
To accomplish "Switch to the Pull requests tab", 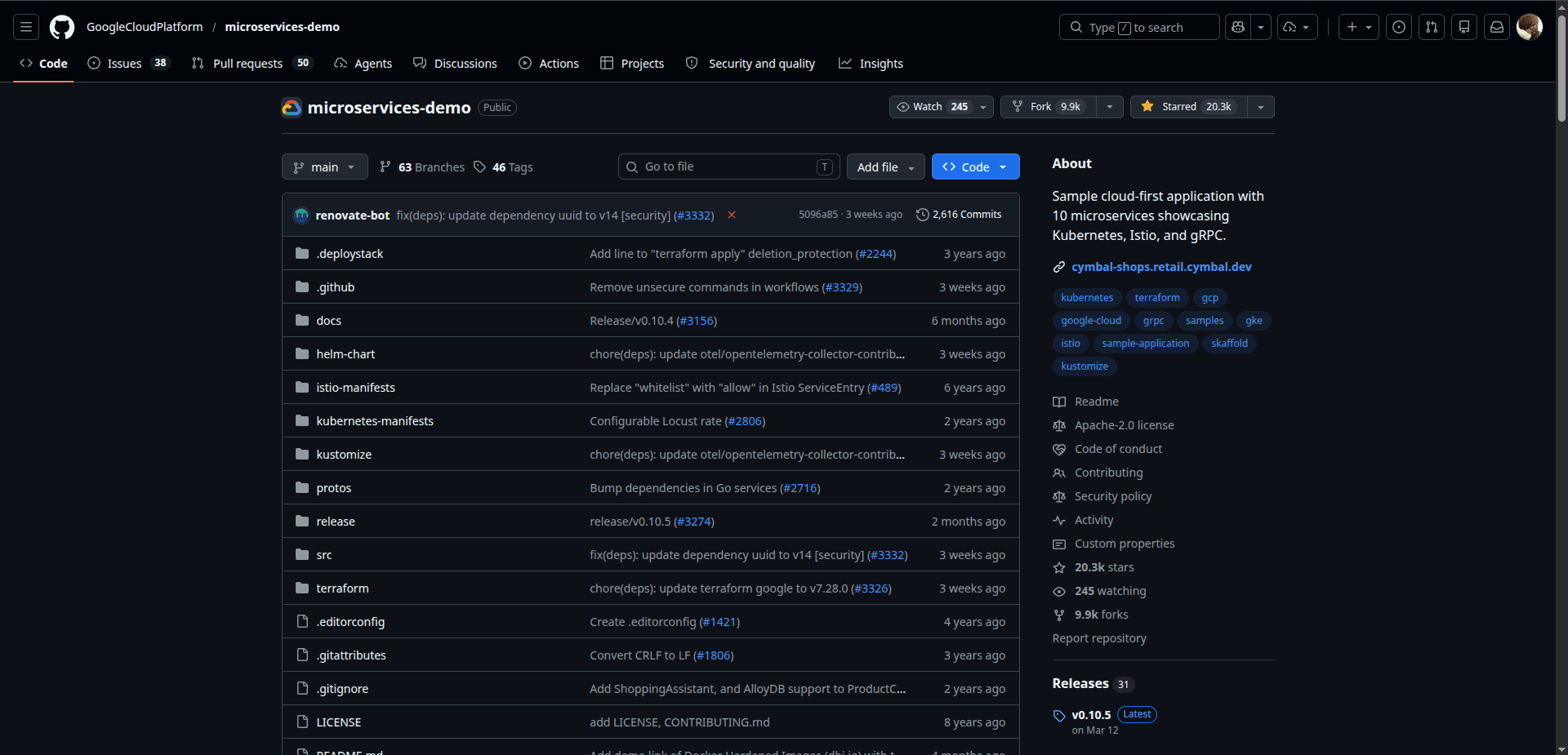I will point(252,63).
